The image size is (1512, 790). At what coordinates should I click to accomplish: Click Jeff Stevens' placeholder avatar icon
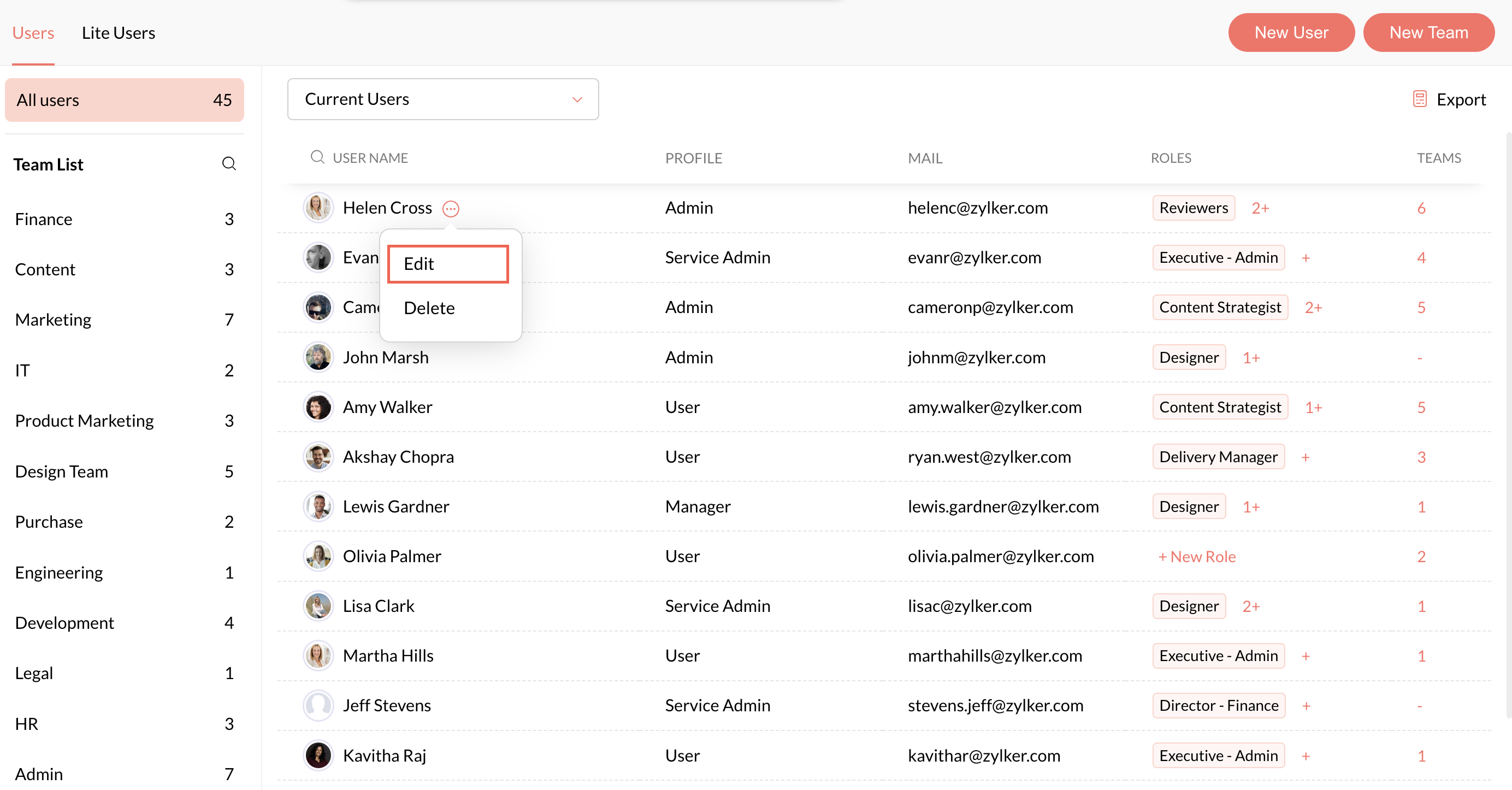(x=318, y=705)
